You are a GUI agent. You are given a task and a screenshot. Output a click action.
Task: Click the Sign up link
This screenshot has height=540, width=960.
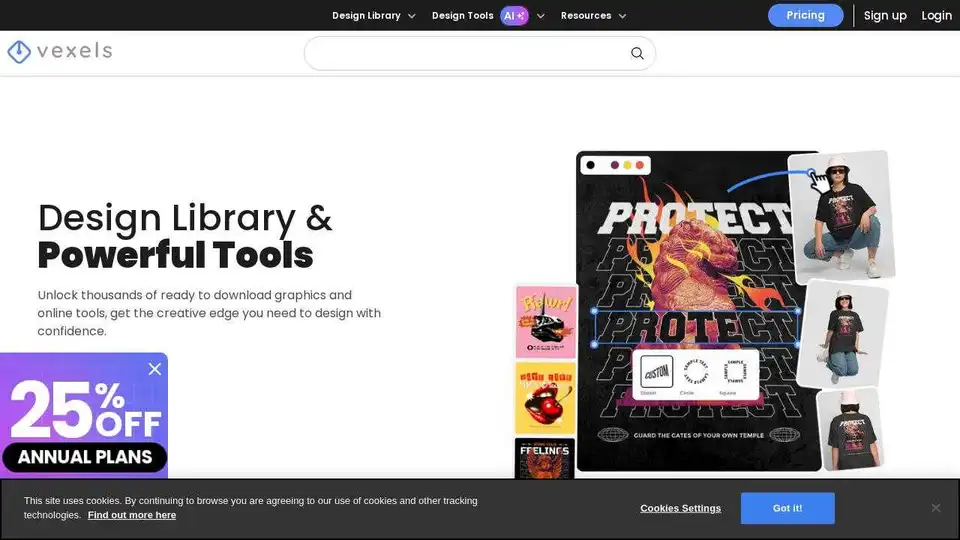click(x=885, y=15)
